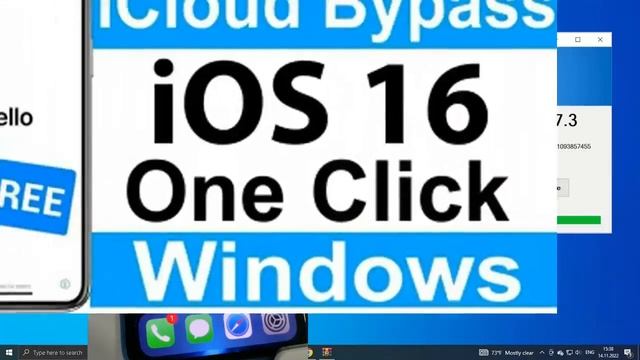Switch the ENG input language indicator
This screenshot has width=640, height=360.
pos(590,353)
